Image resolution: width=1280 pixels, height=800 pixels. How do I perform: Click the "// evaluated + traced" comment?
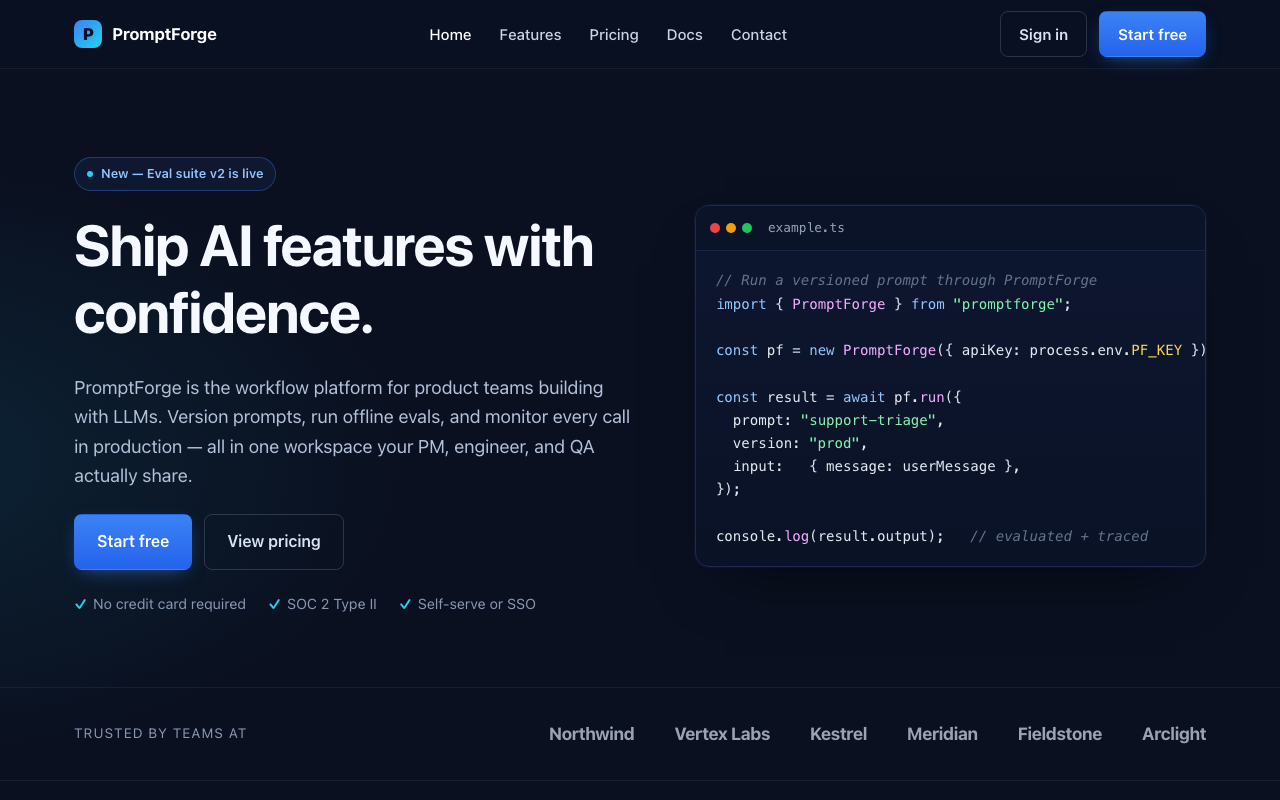(1059, 536)
